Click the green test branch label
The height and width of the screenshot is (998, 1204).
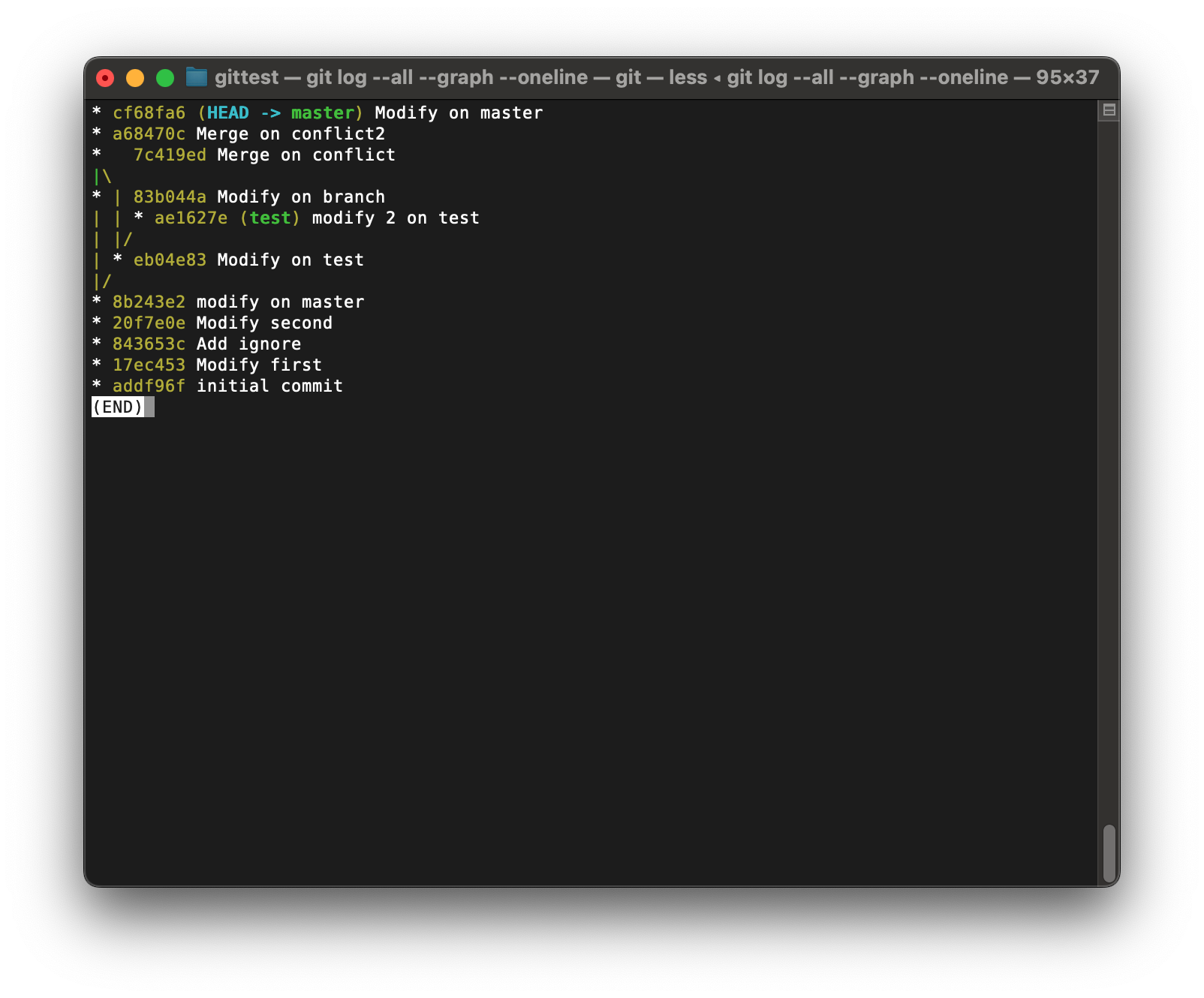270,218
